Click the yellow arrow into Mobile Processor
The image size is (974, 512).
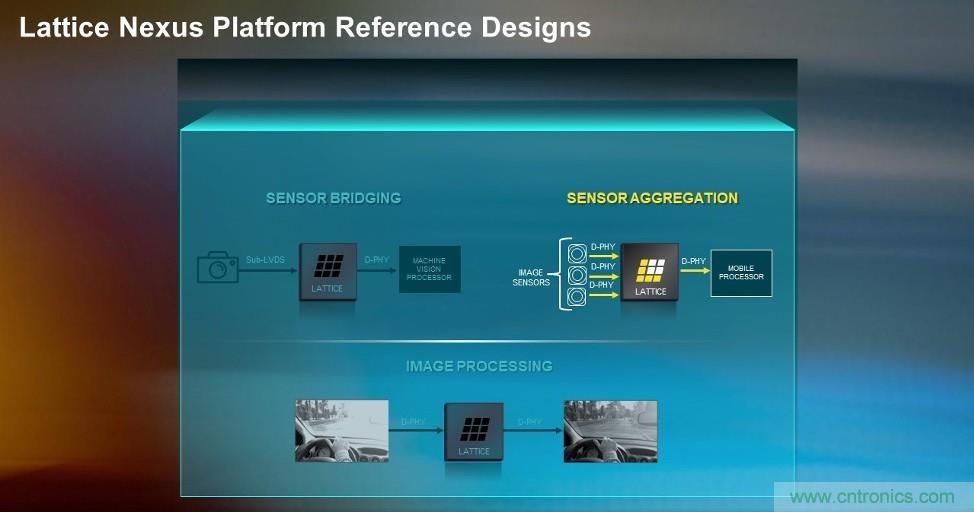694,272
